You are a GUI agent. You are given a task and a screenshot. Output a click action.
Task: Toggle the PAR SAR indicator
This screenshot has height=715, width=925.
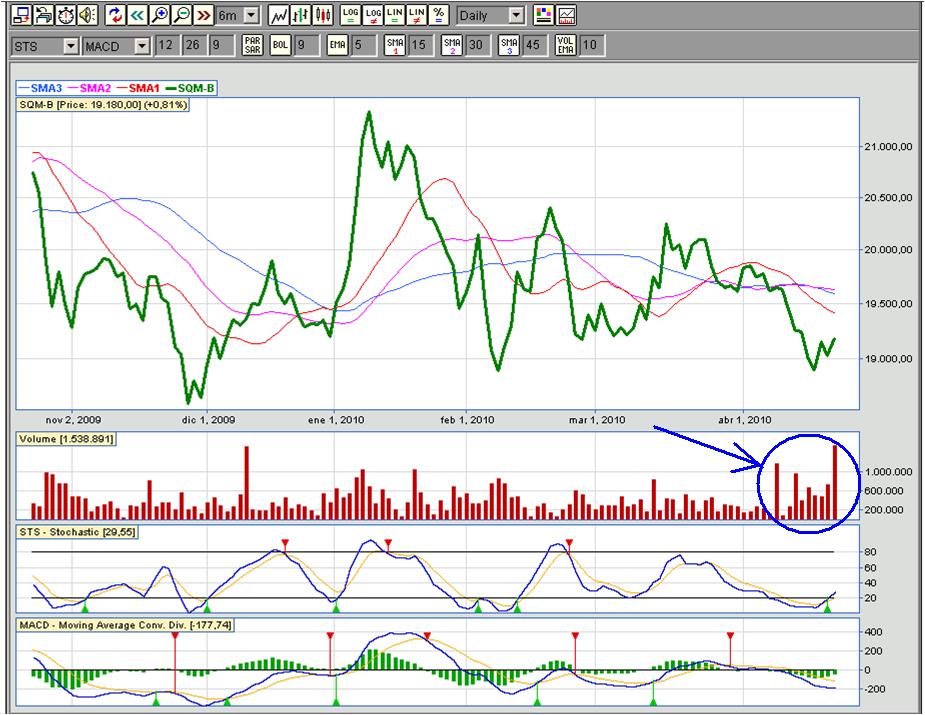coord(253,45)
